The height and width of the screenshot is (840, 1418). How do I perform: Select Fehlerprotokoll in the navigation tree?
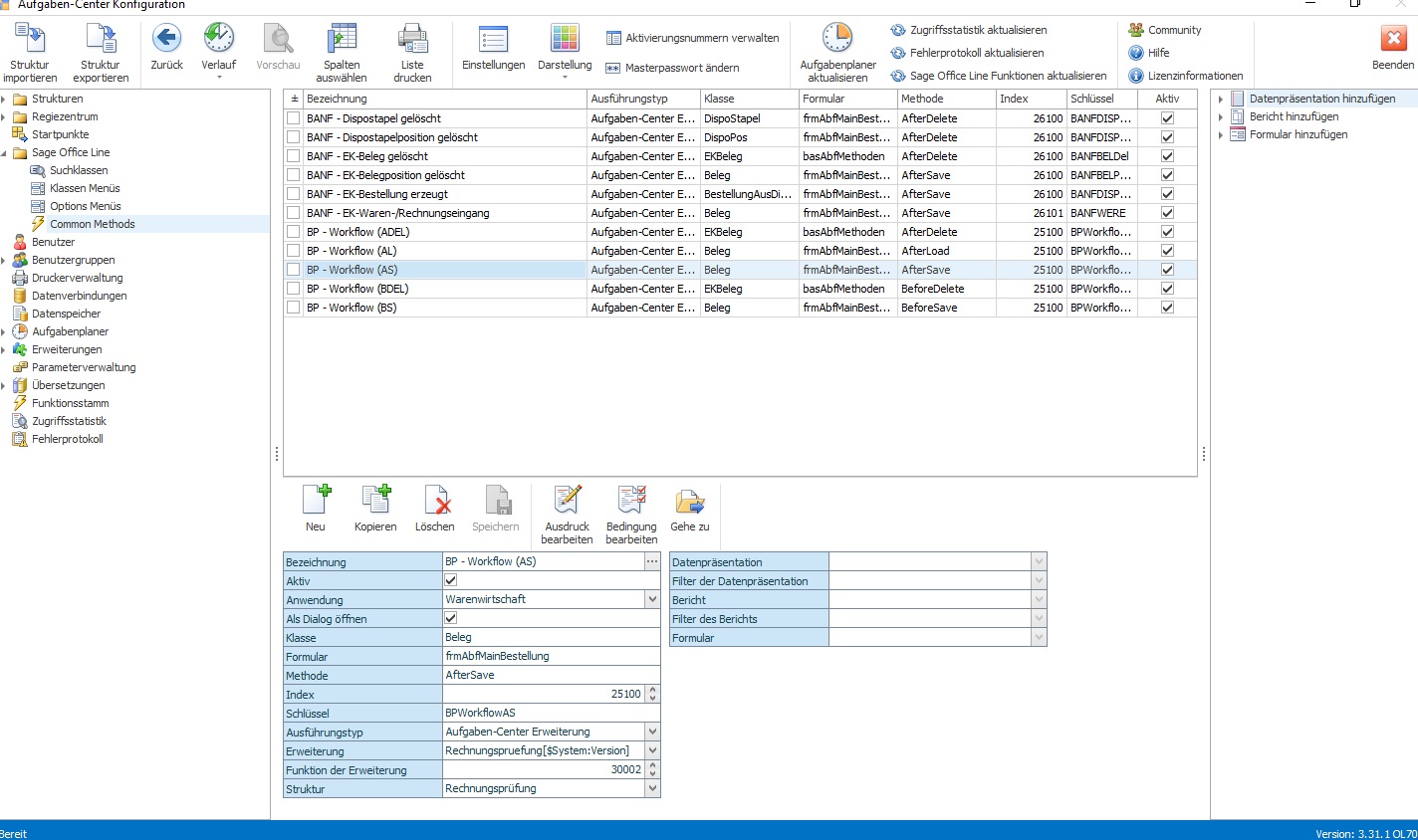point(67,439)
